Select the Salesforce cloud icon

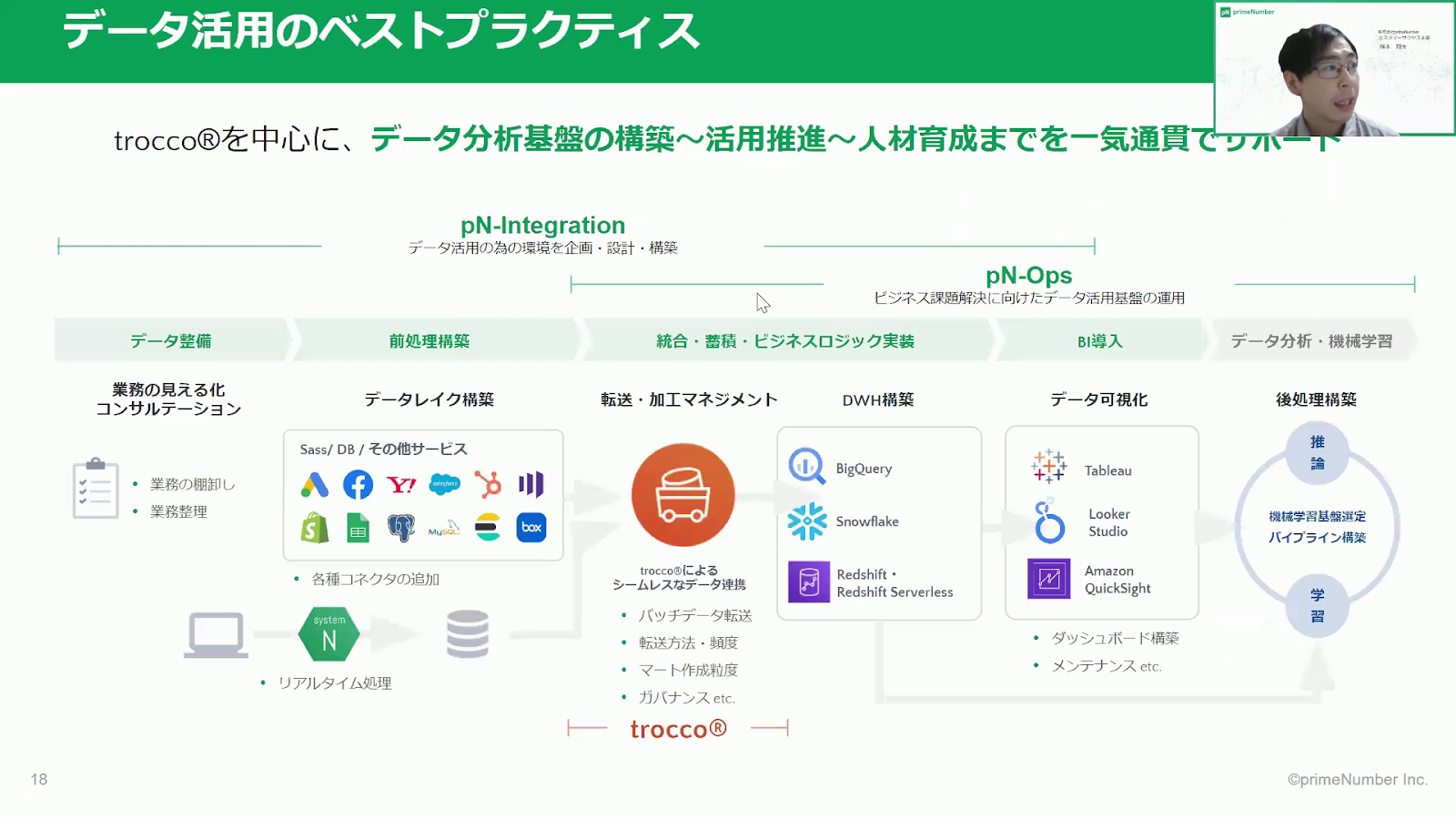444,484
